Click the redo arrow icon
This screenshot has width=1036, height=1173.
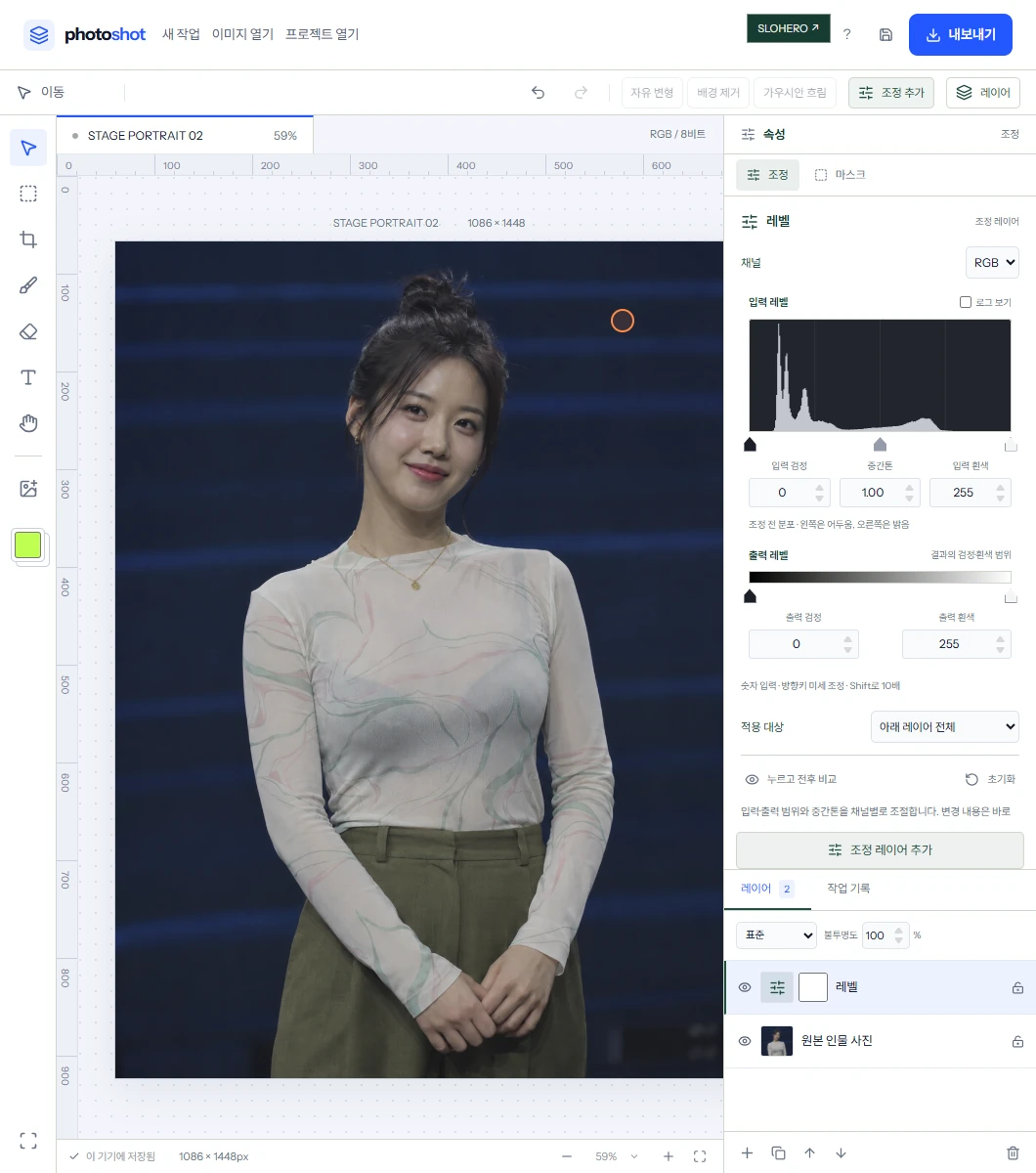pyautogui.click(x=581, y=93)
